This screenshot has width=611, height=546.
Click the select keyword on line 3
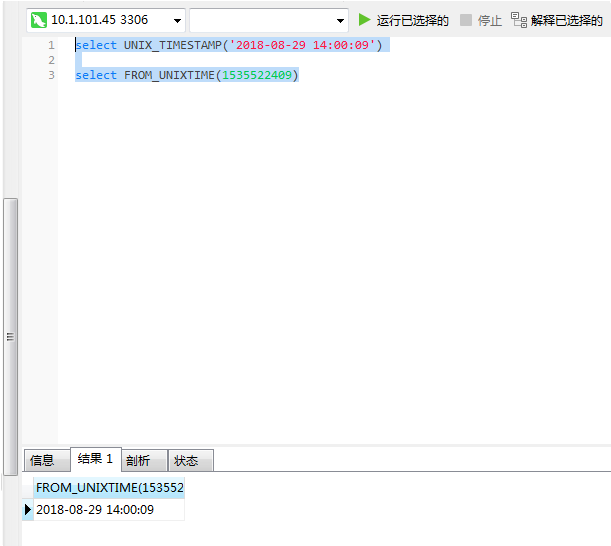point(96,75)
